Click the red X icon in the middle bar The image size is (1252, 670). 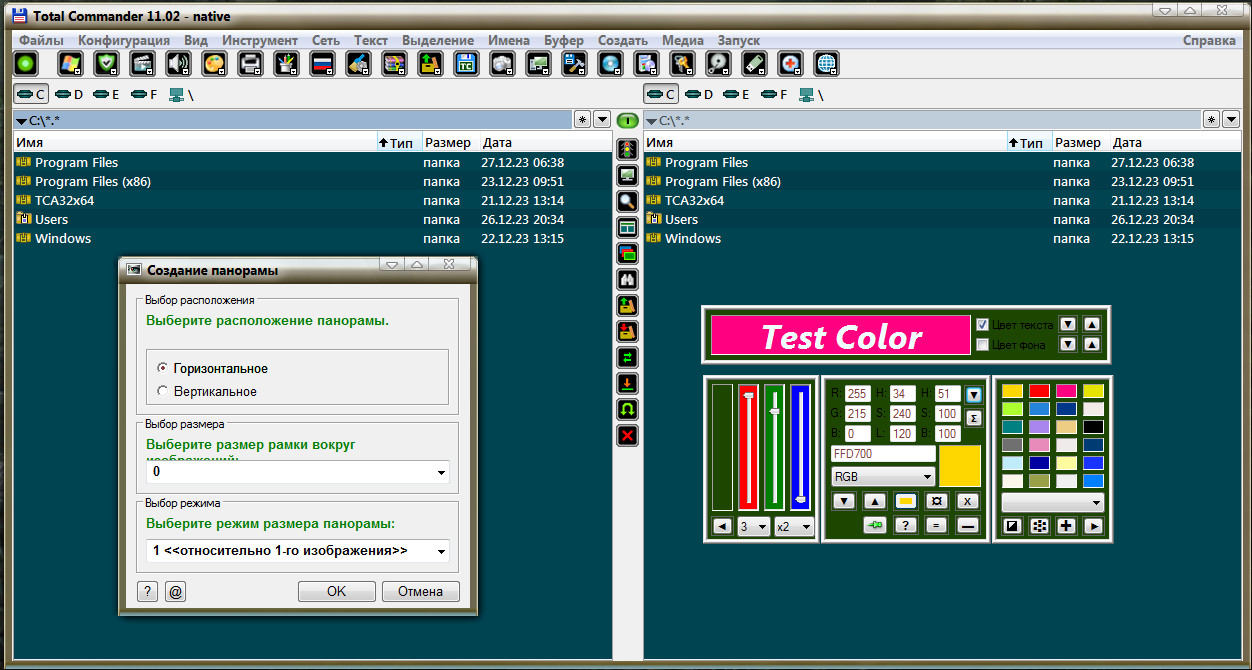[x=627, y=436]
